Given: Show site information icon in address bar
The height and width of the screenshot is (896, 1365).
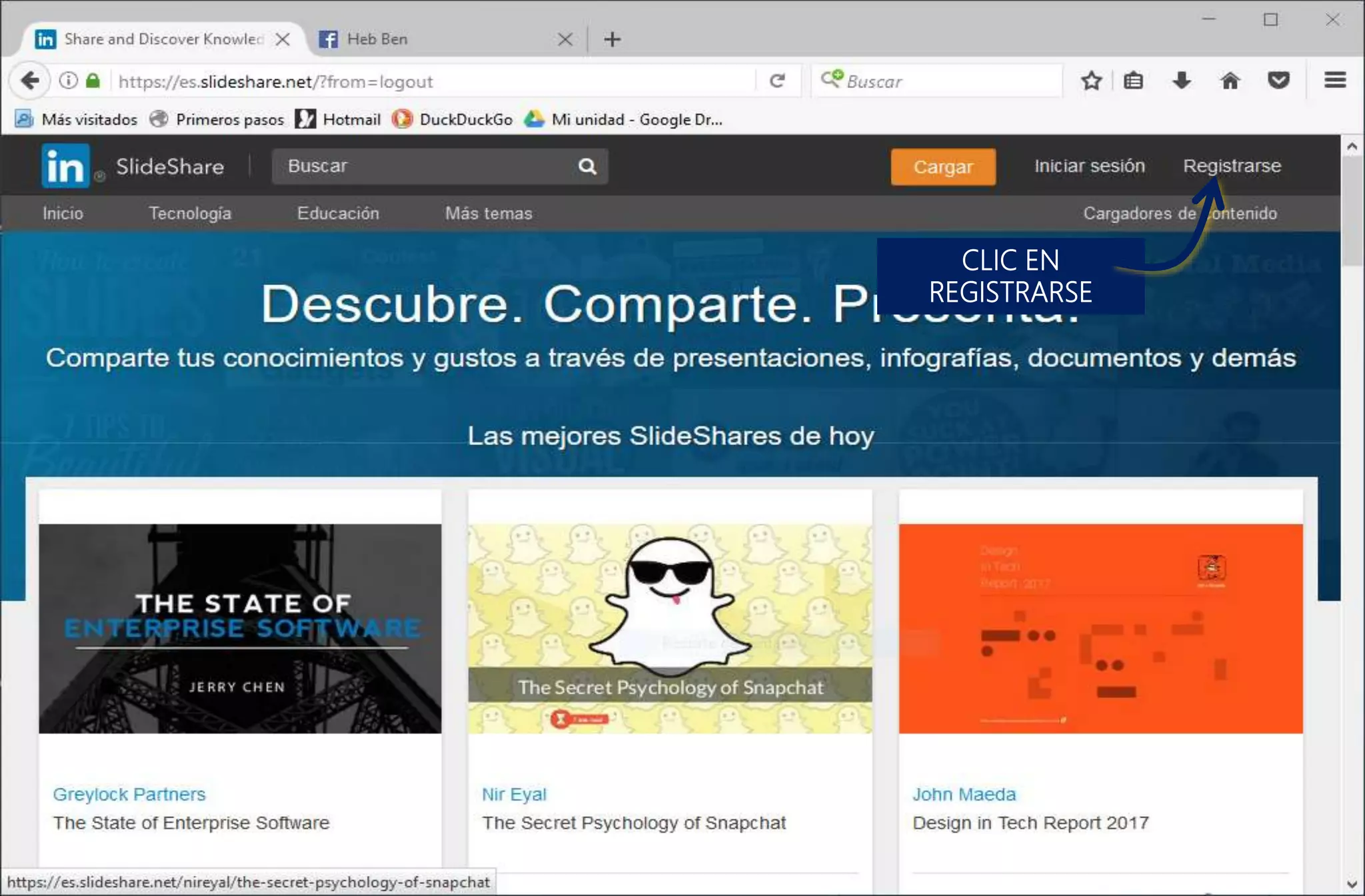Looking at the screenshot, I should [68, 81].
